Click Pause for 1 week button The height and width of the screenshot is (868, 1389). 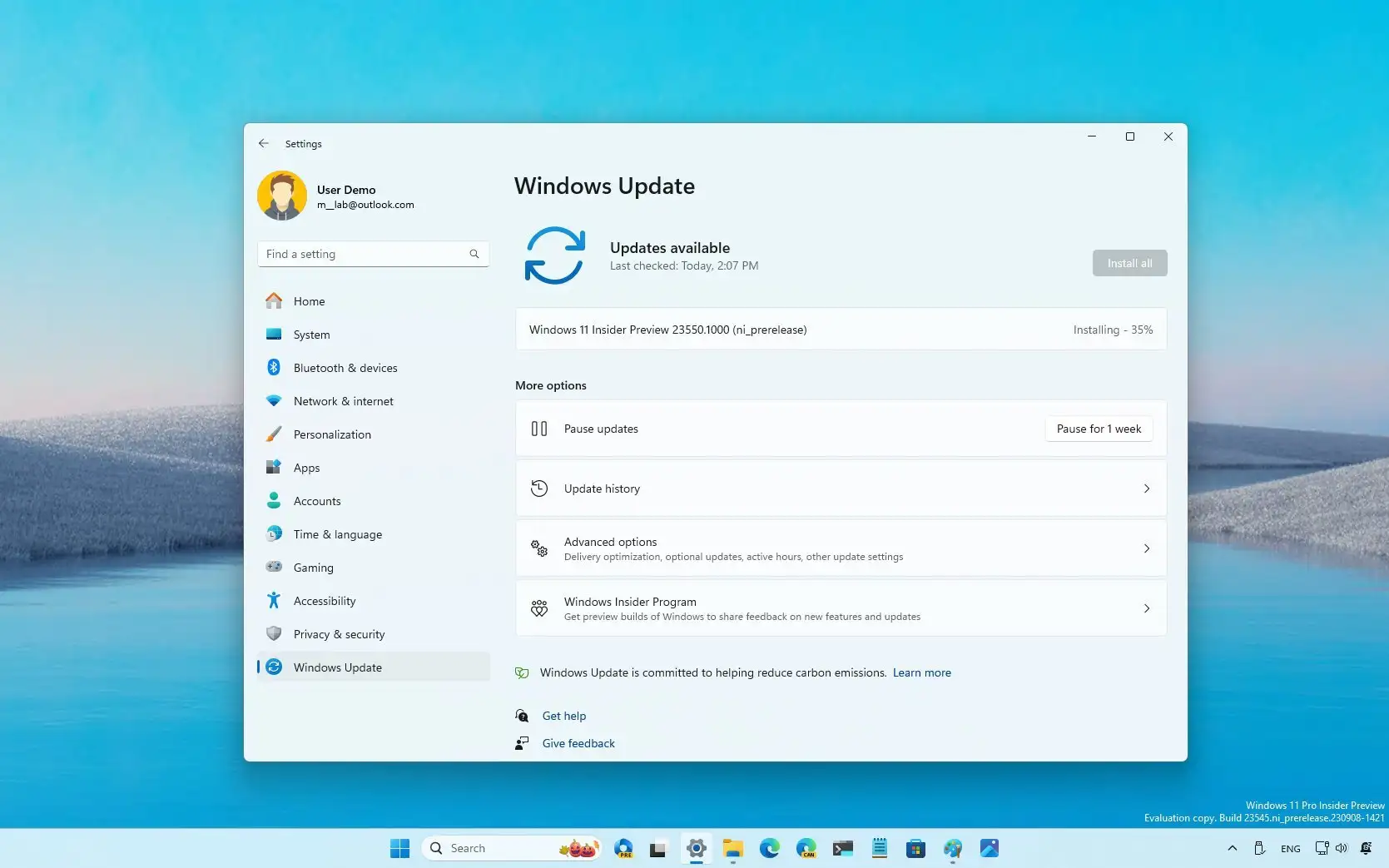(1099, 429)
